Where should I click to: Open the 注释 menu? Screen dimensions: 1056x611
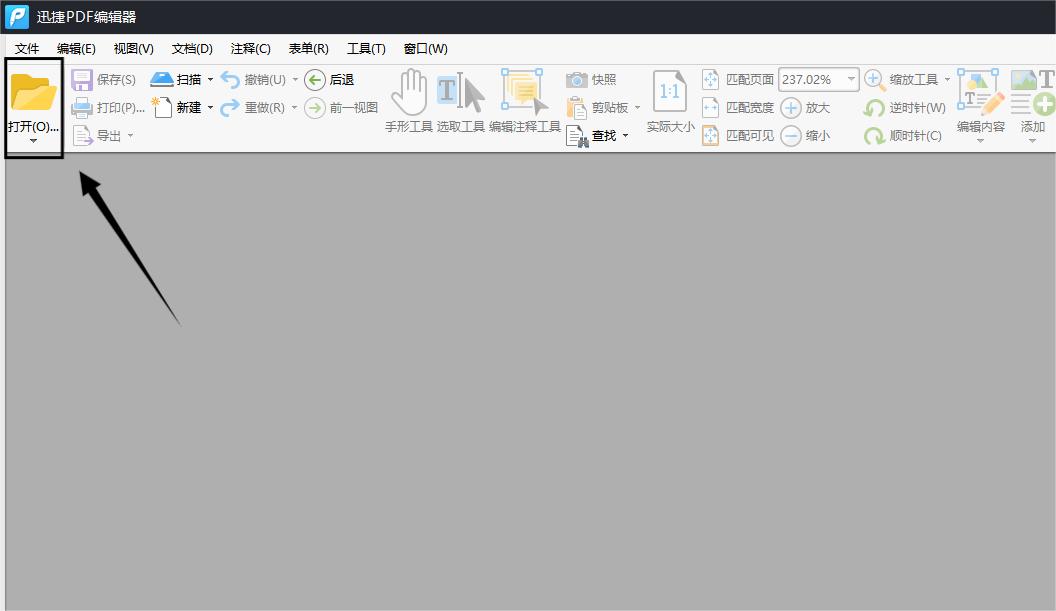250,48
